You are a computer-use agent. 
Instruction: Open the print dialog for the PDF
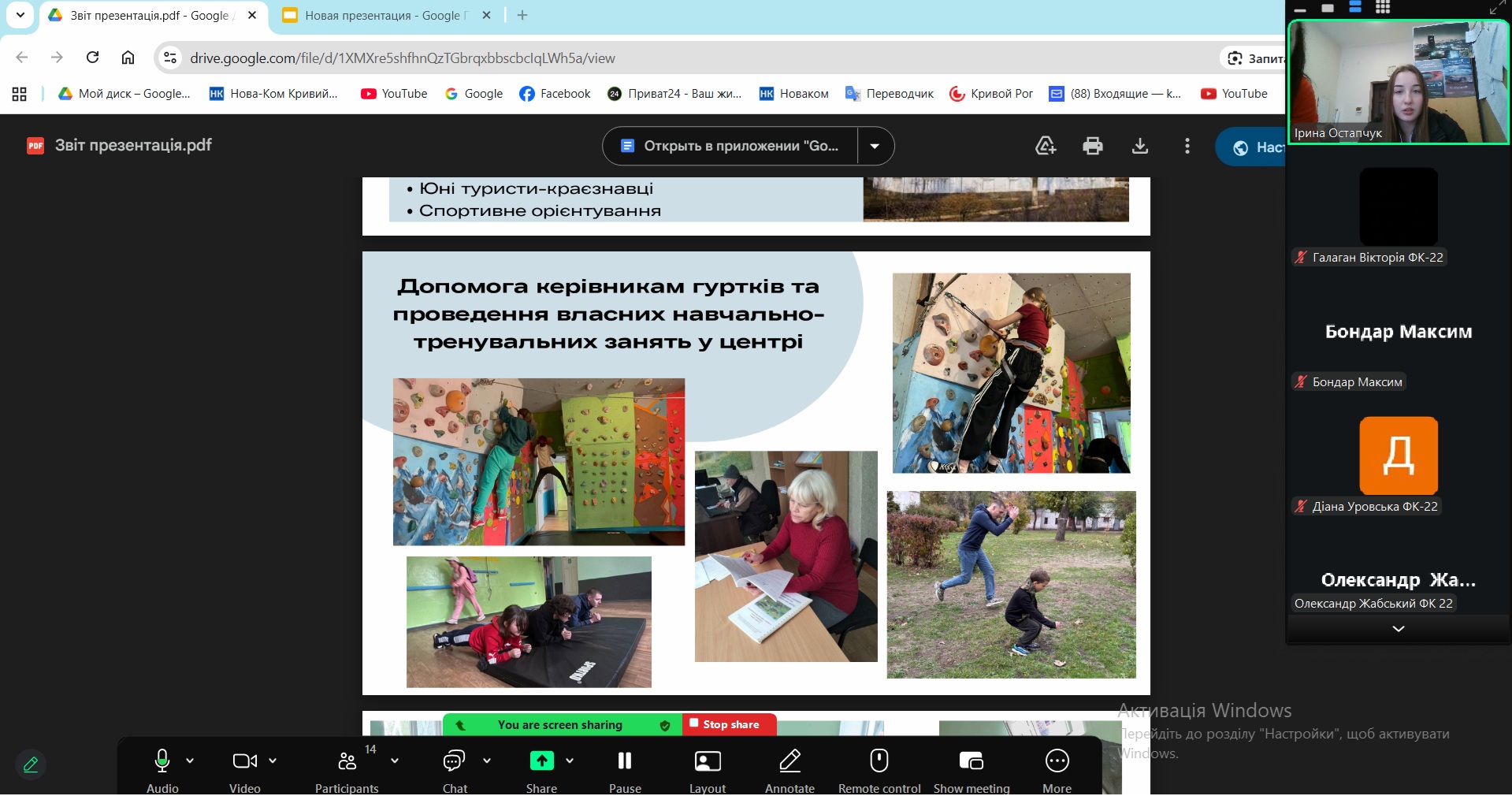tap(1092, 146)
